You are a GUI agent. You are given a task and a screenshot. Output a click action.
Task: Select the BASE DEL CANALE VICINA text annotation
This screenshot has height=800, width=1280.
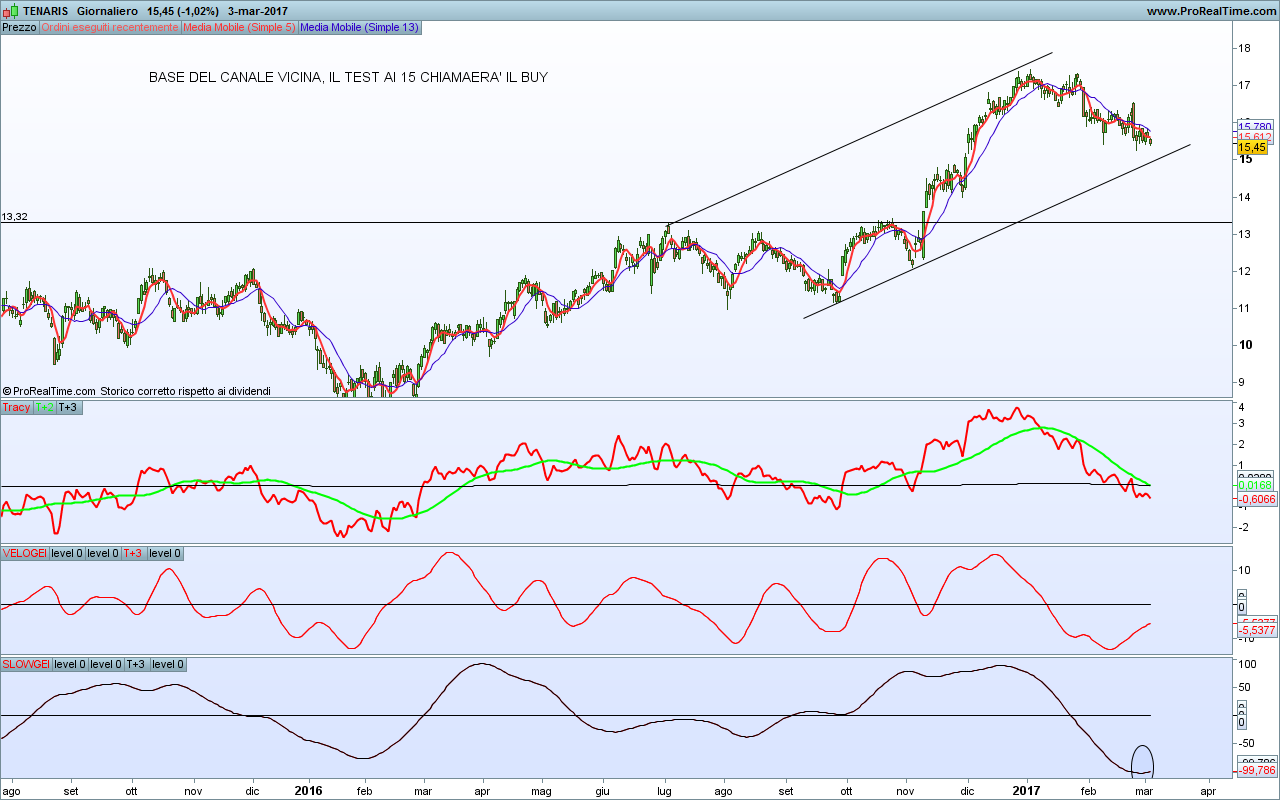(348, 77)
